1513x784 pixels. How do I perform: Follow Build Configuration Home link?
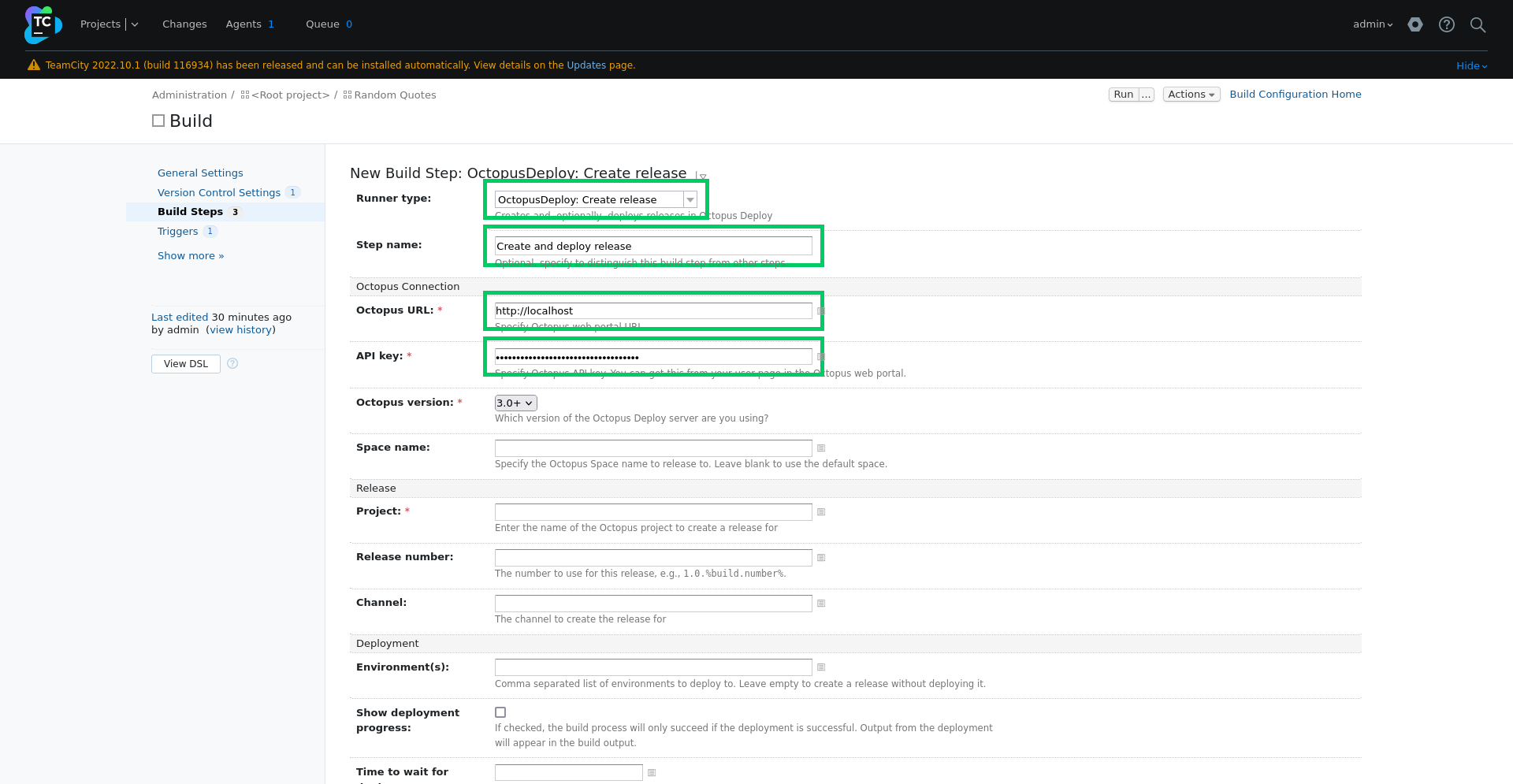[x=1296, y=95]
